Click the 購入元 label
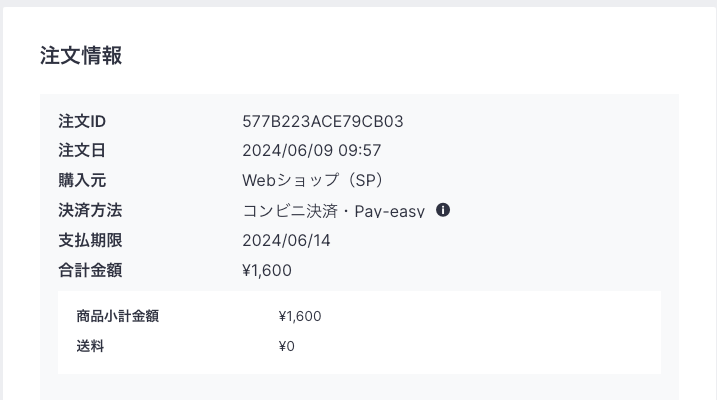Viewport: 717px width, 400px height. [82, 180]
